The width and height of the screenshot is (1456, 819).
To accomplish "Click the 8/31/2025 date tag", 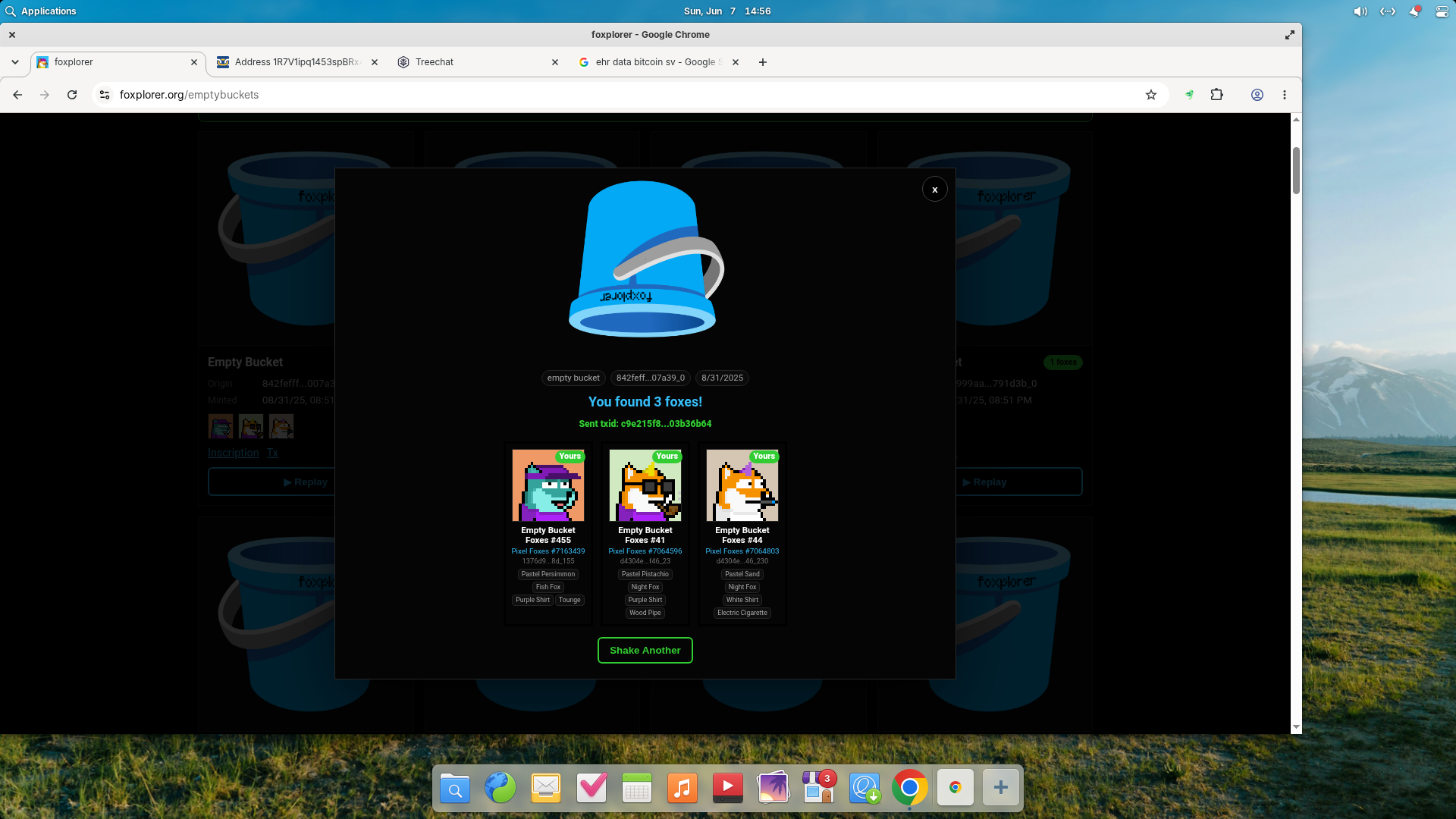I will tap(722, 378).
